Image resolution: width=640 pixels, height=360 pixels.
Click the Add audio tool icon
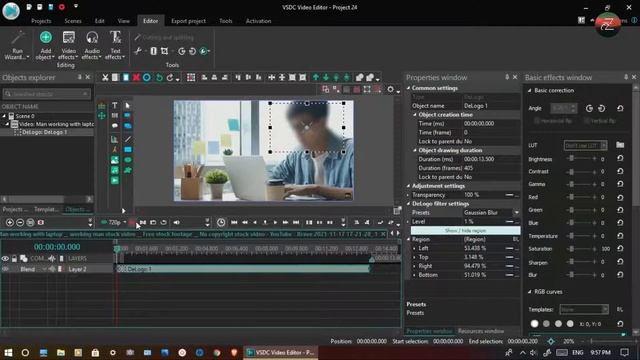tap(115, 170)
